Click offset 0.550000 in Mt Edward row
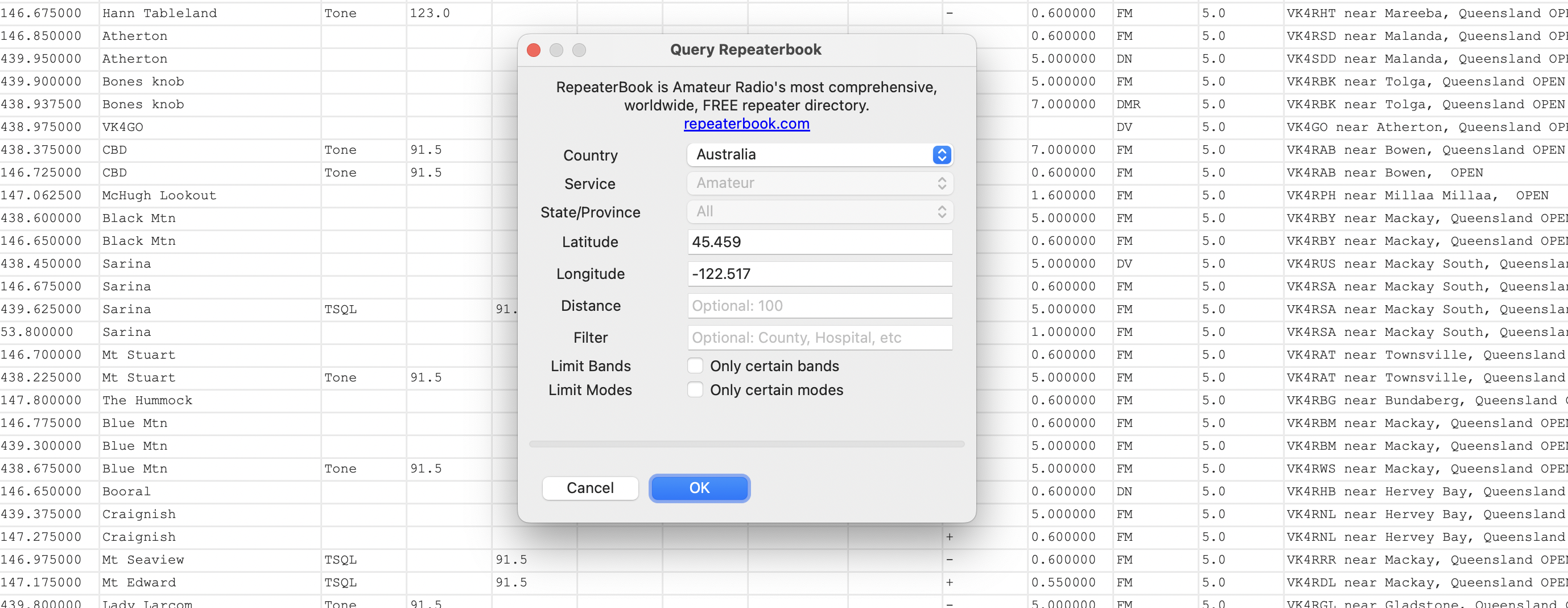Image resolution: width=1568 pixels, height=608 pixels. (x=1070, y=582)
